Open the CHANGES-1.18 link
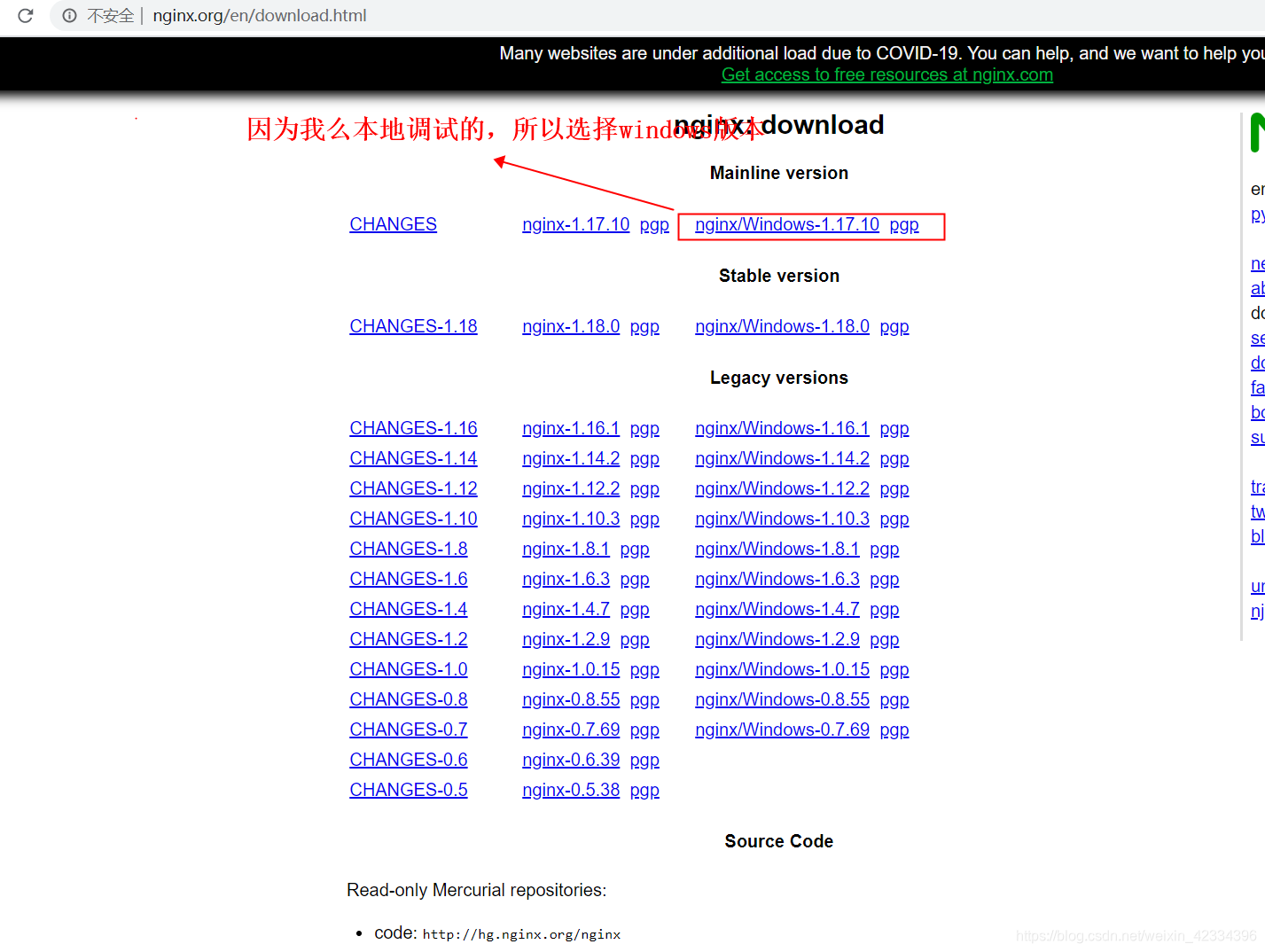1265x952 pixels. point(413,326)
